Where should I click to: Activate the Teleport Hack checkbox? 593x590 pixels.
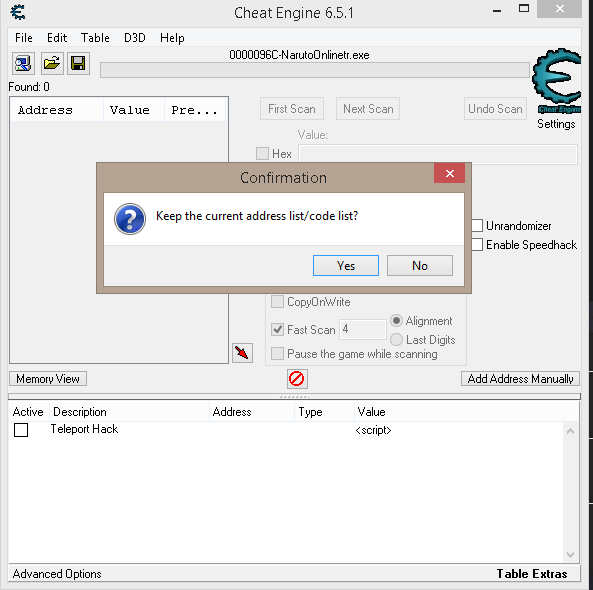[x=21, y=430]
